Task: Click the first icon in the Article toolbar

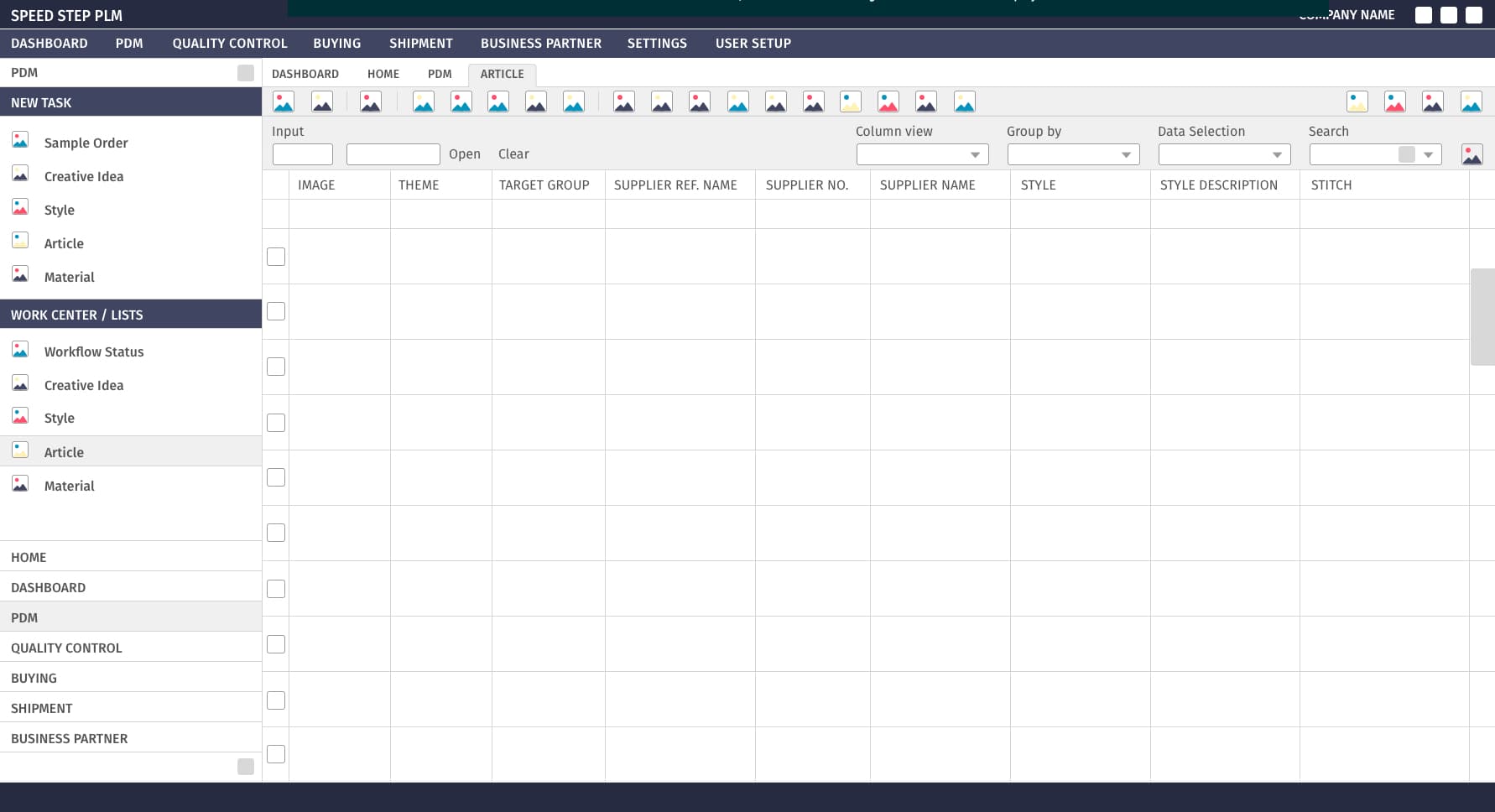Action: (284, 102)
